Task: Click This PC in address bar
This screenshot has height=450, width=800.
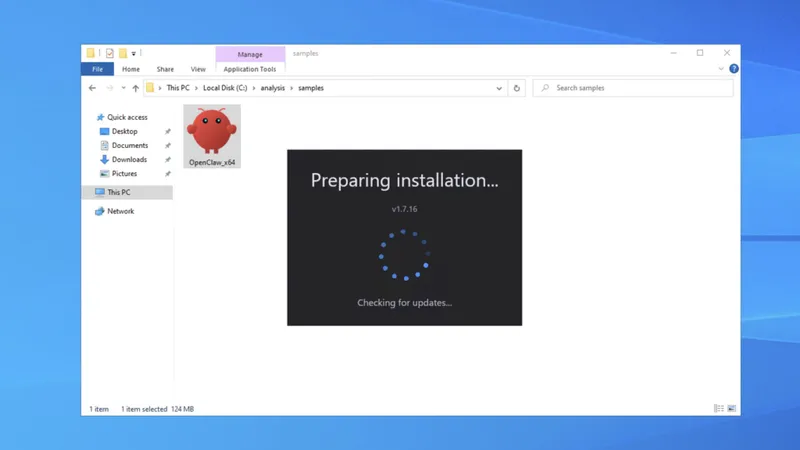Action: [x=178, y=88]
